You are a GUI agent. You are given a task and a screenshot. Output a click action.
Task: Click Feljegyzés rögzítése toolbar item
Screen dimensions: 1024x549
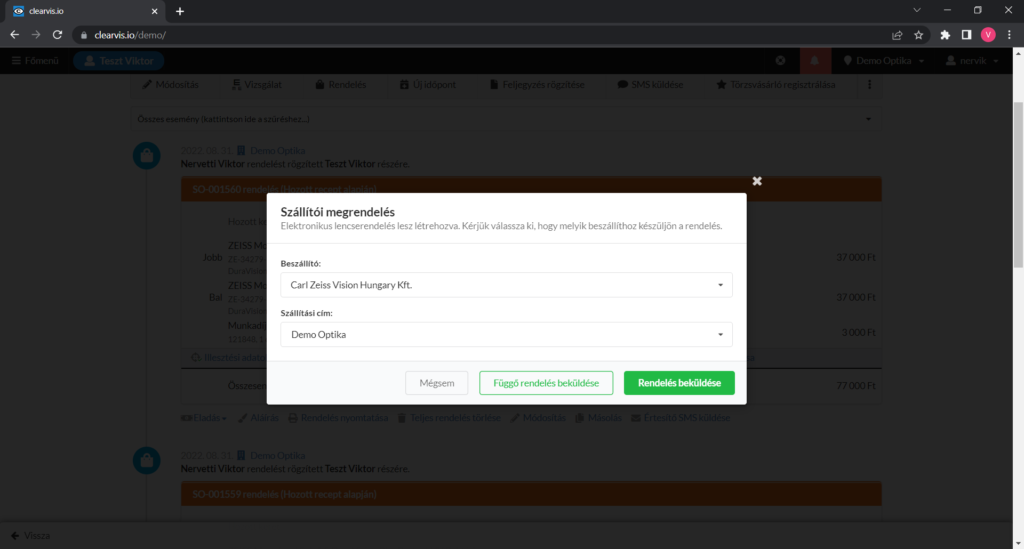(x=537, y=85)
